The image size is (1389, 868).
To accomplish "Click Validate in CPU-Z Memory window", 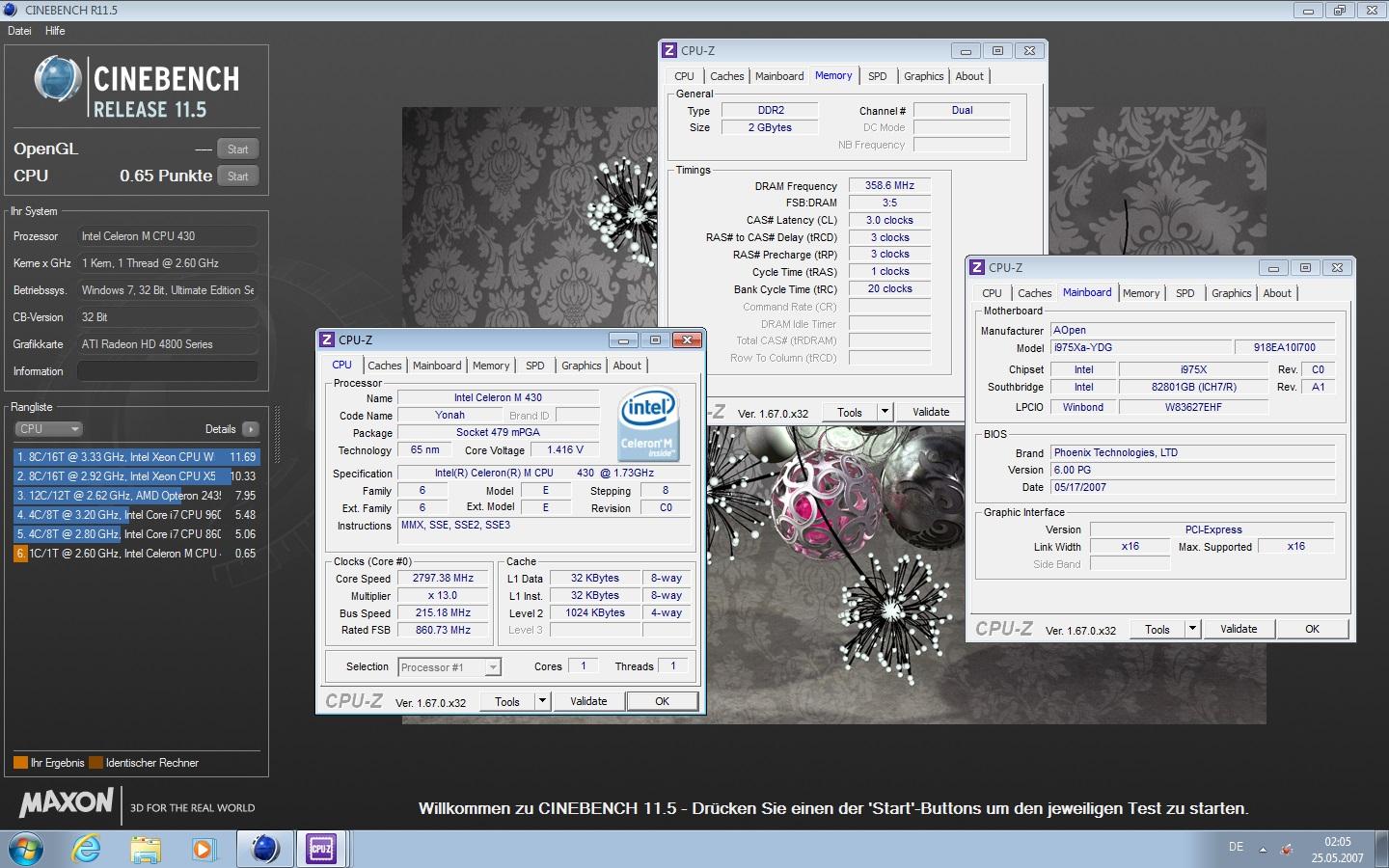I will [931, 412].
